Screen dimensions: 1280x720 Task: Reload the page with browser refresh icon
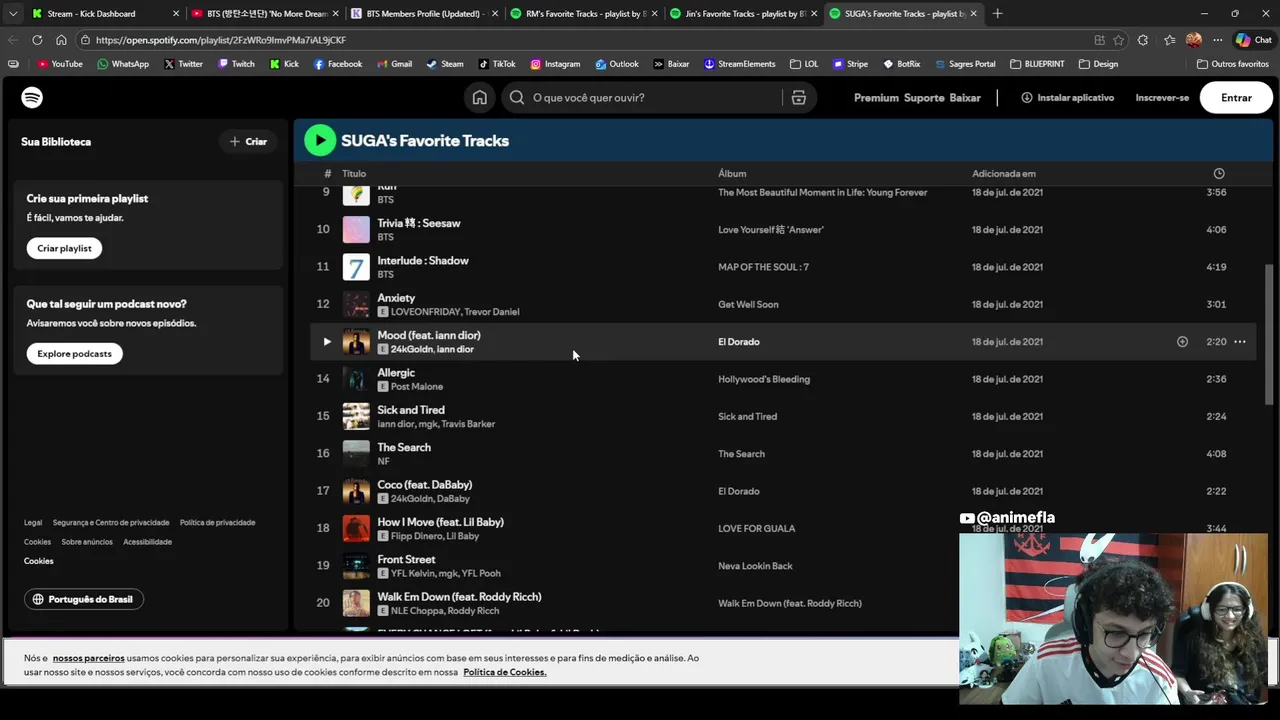[37, 40]
